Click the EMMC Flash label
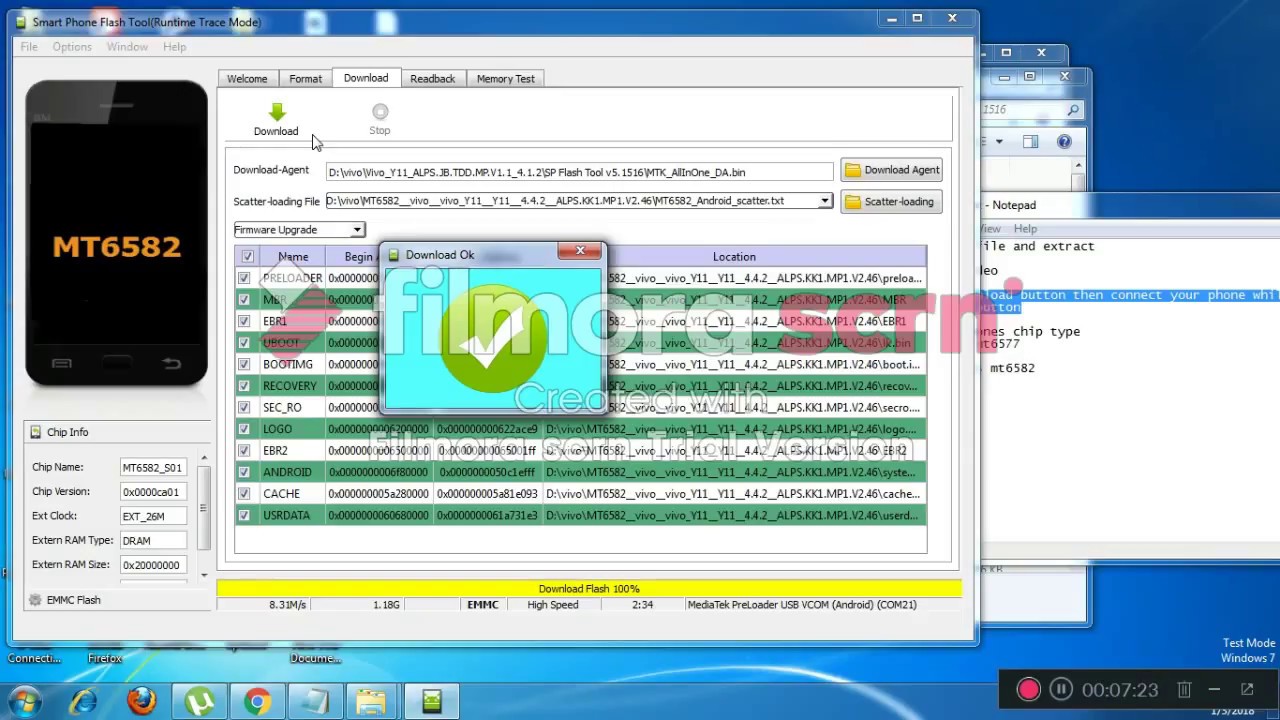The width and height of the screenshot is (1280, 720). (x=74, y=600)
